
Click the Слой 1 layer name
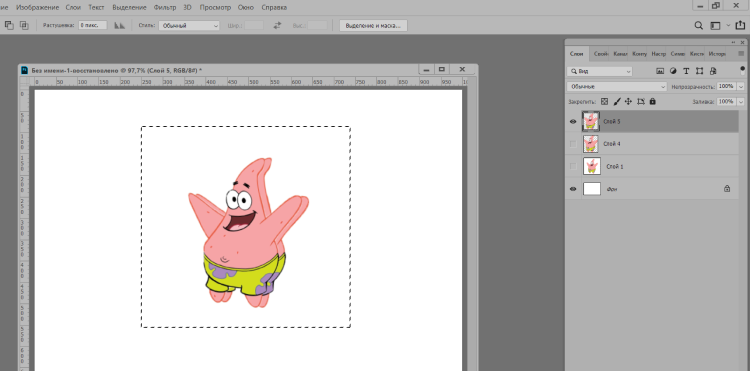point(615,166)
